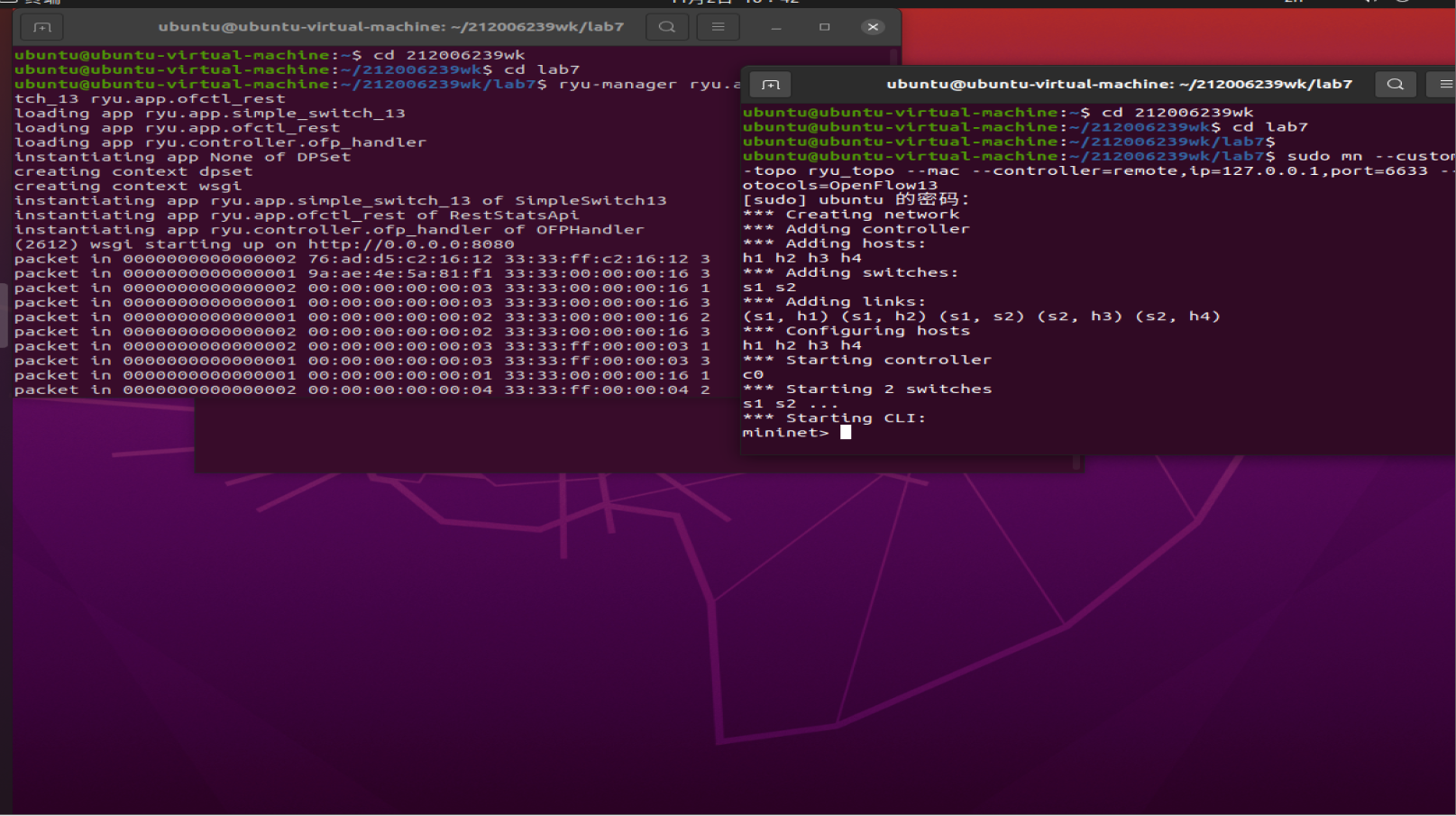The height and width of the screenshot is (816, 1456).
Task: Click the text "RestStatsApi" in the left terminal
Action: 514,215
